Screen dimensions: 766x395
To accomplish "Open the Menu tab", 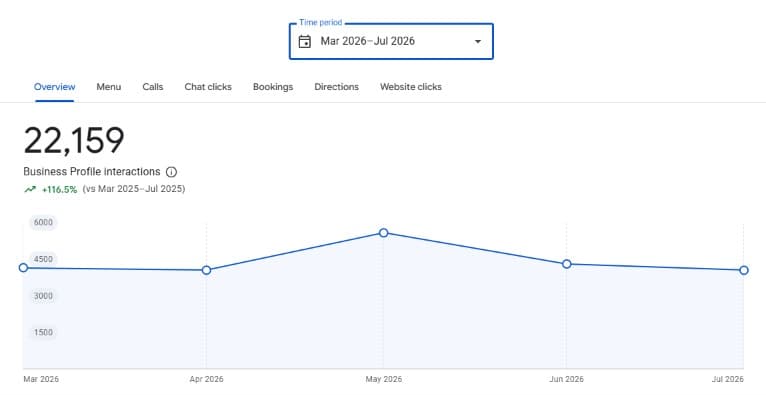I will (108, 87).
